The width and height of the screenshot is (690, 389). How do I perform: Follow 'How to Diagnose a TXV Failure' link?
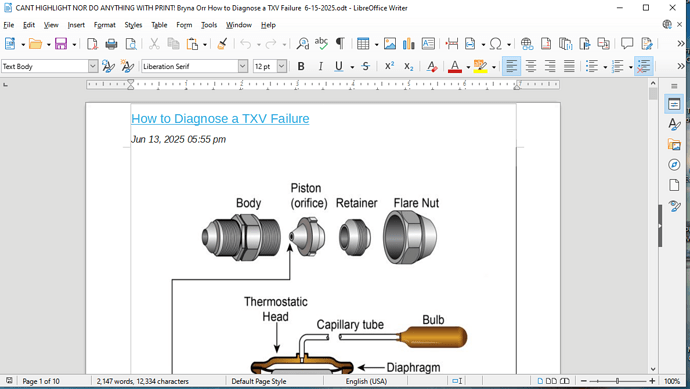tap(220, 118)
